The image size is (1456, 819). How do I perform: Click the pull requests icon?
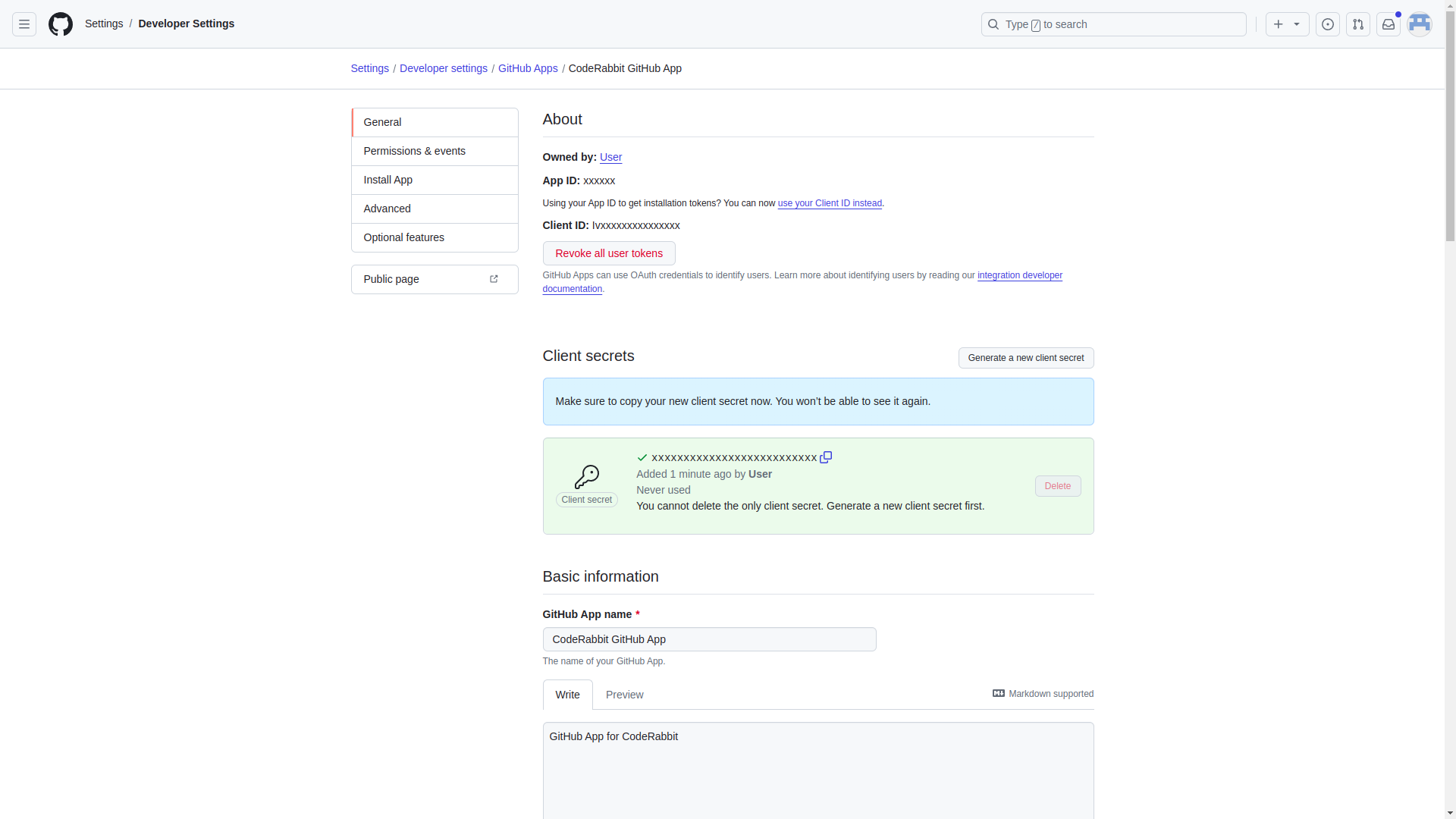(x=1358, y=24)
